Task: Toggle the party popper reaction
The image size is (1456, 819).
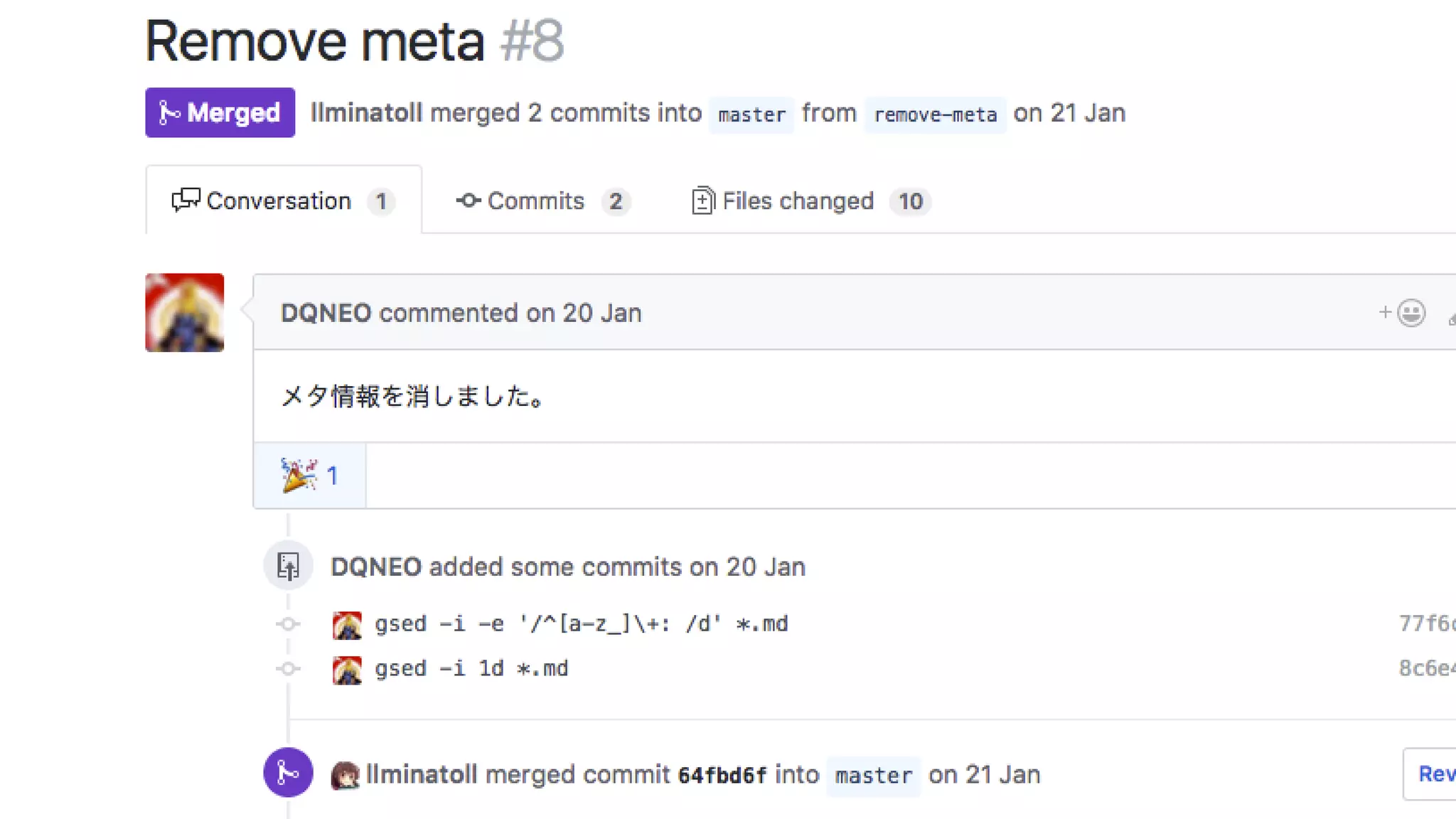Action: tap(309, 476)
